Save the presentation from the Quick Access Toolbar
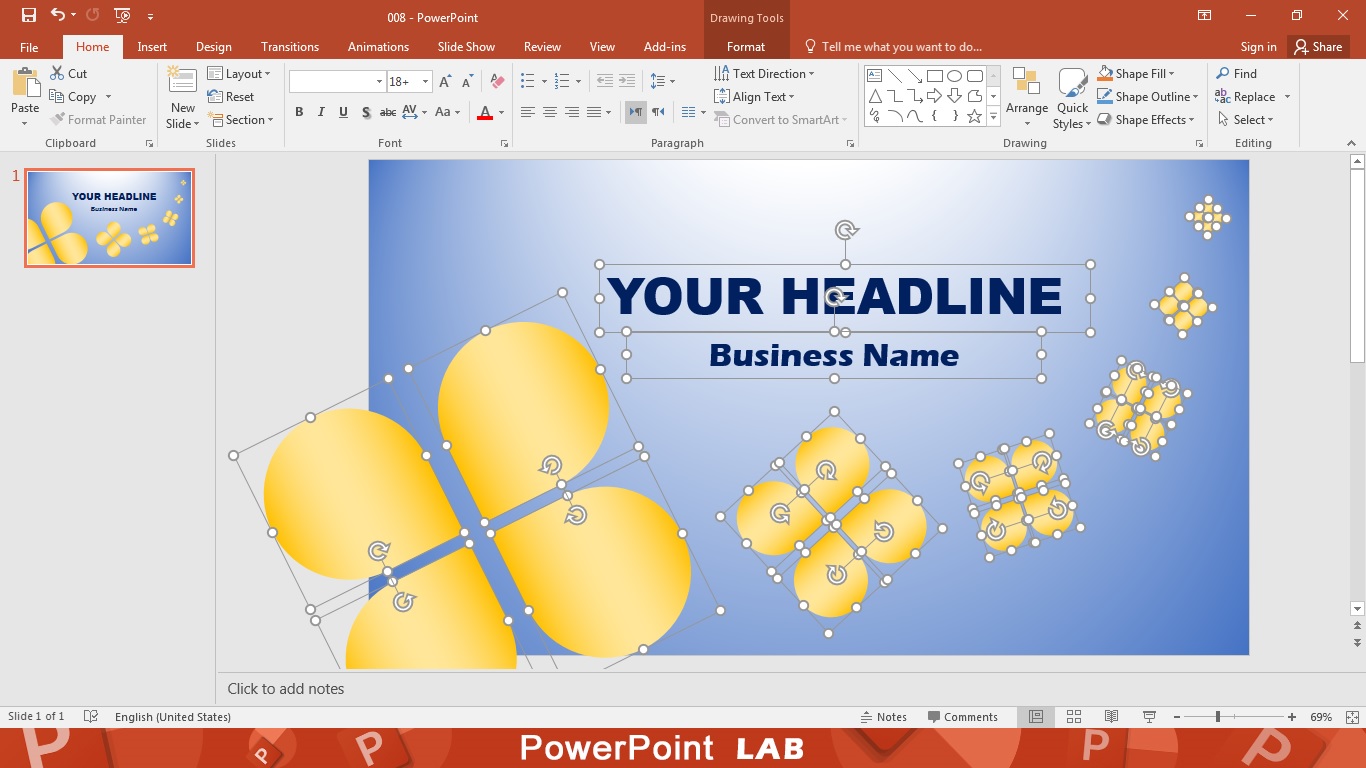Screen dimensions: 1366x768 [x=29, y=15]
